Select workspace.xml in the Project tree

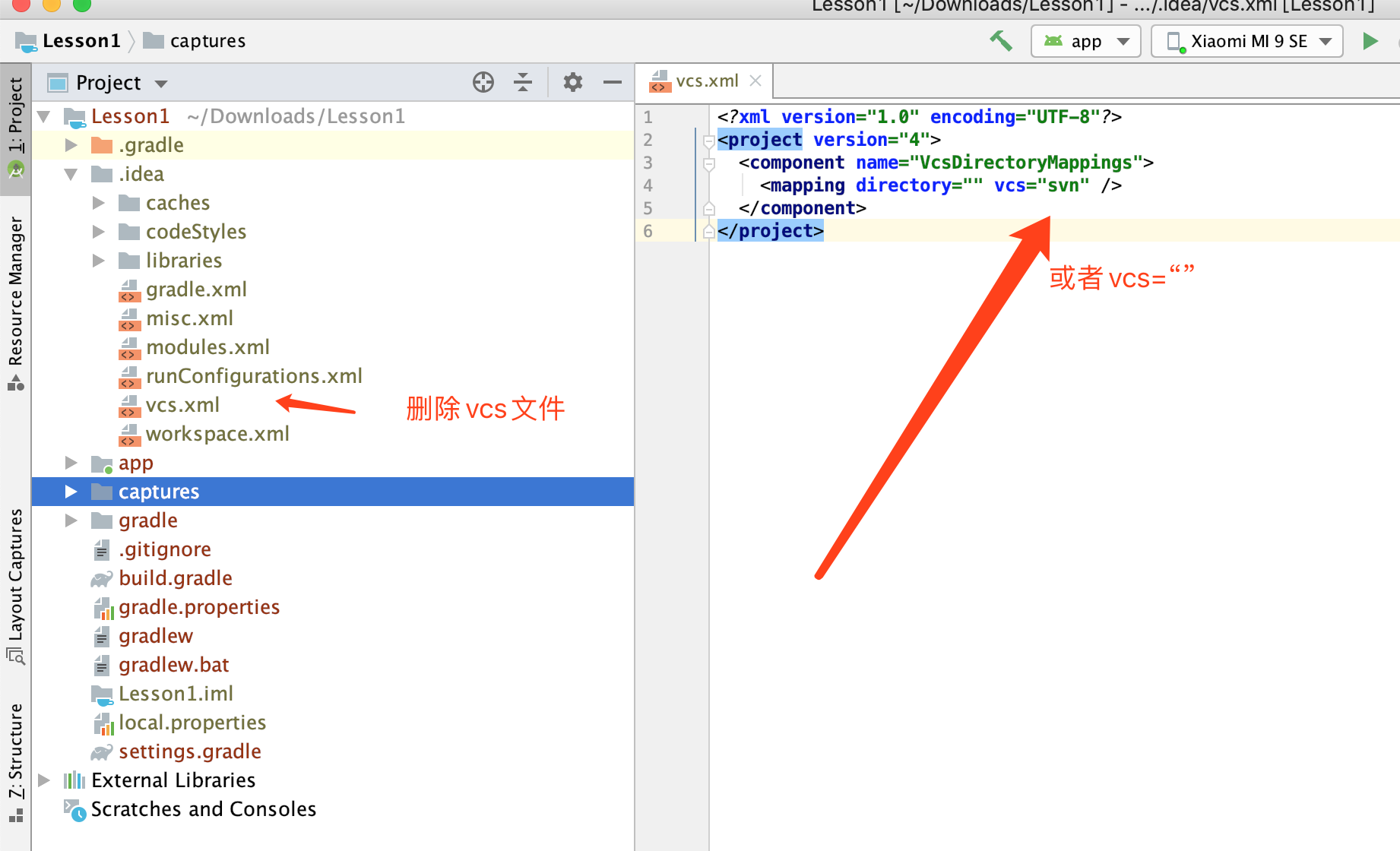pos(217,433)
